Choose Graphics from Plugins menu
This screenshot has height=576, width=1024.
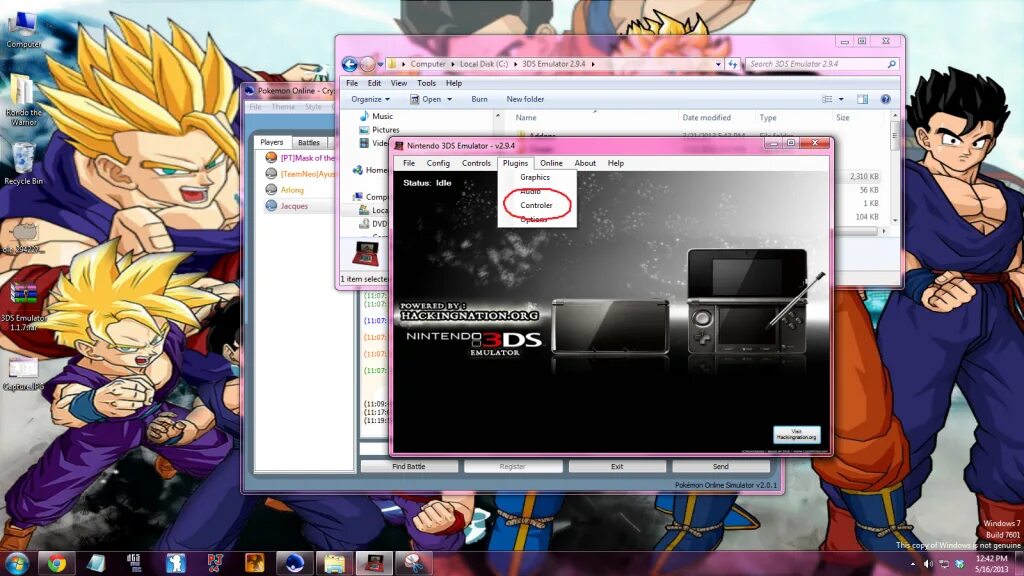pos(537,178)
